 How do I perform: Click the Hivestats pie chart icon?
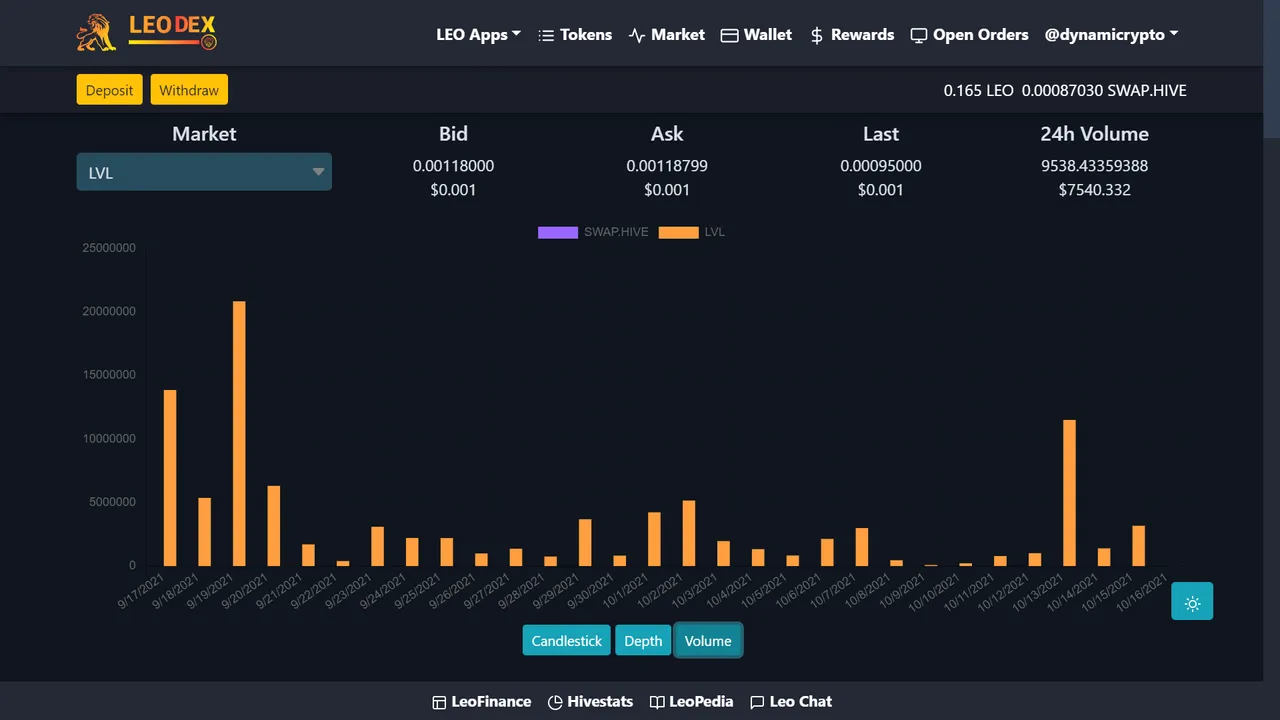point(555,702)
